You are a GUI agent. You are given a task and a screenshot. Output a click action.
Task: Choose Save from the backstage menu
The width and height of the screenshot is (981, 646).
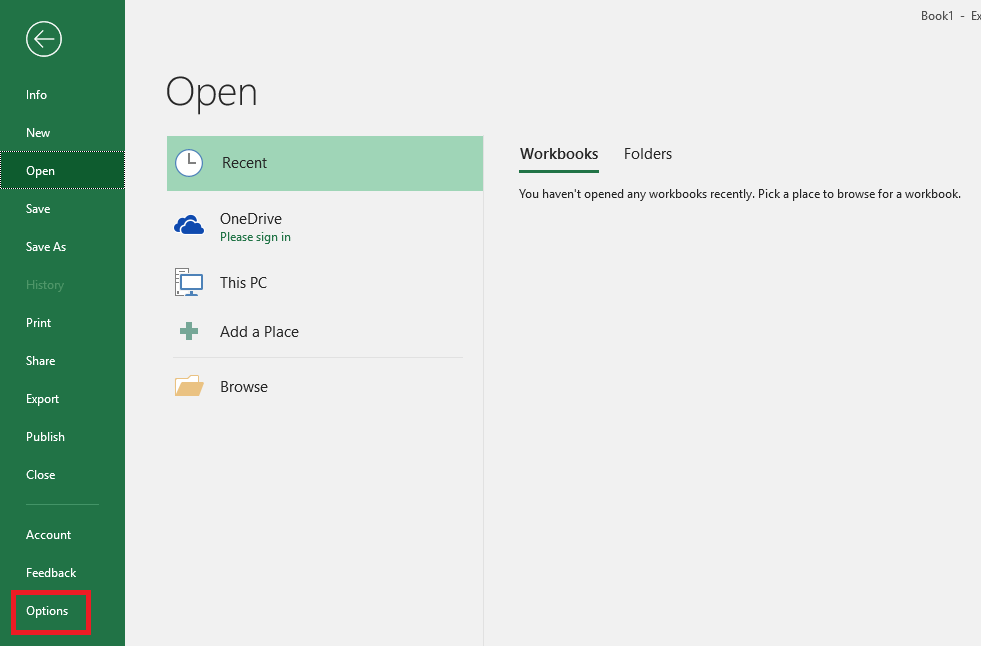click(x=38, y=209)
